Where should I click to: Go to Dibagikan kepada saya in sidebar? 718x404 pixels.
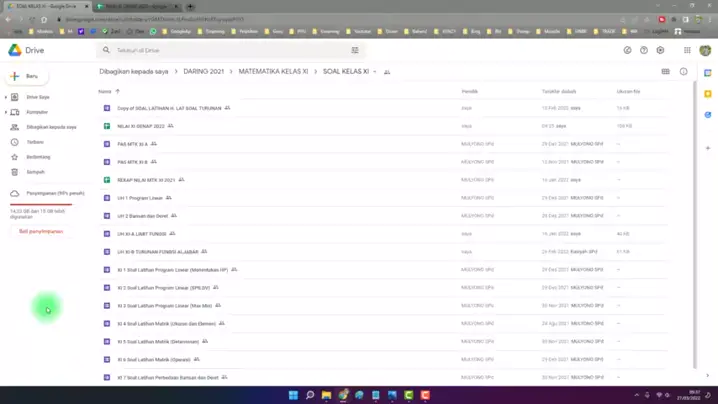pos(51,127)
